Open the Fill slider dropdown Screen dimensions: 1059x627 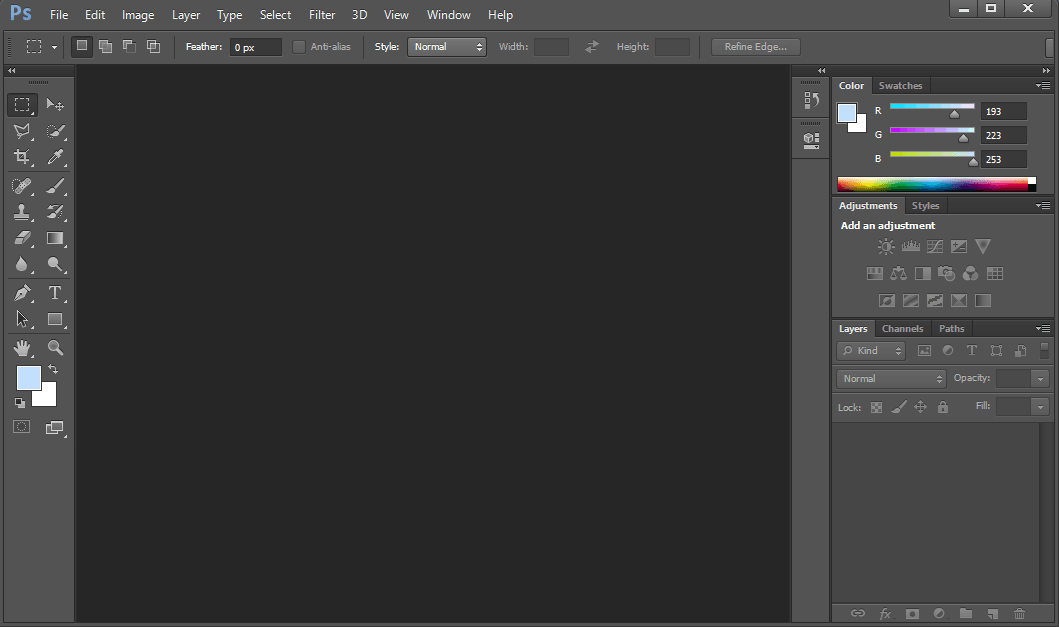[1040, 407]
